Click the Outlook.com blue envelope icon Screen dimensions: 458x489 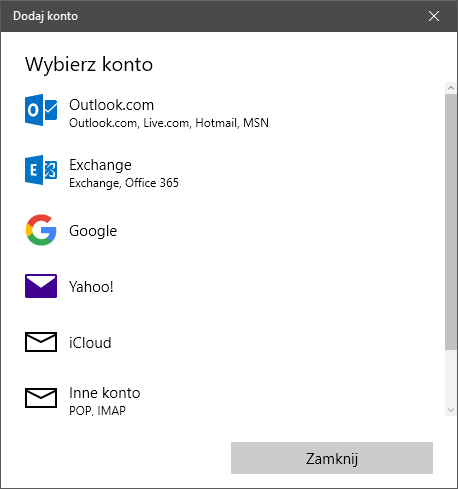tap(41, 110)
